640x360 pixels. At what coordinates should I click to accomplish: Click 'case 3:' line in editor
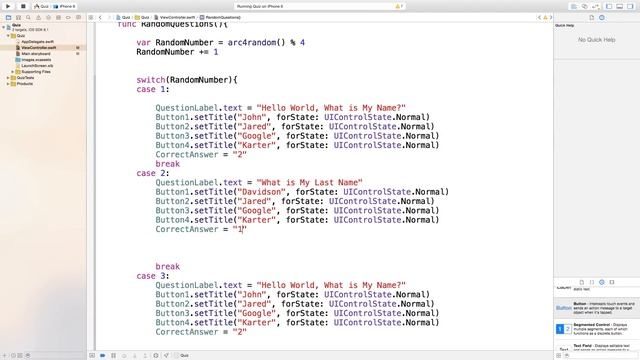153,276
